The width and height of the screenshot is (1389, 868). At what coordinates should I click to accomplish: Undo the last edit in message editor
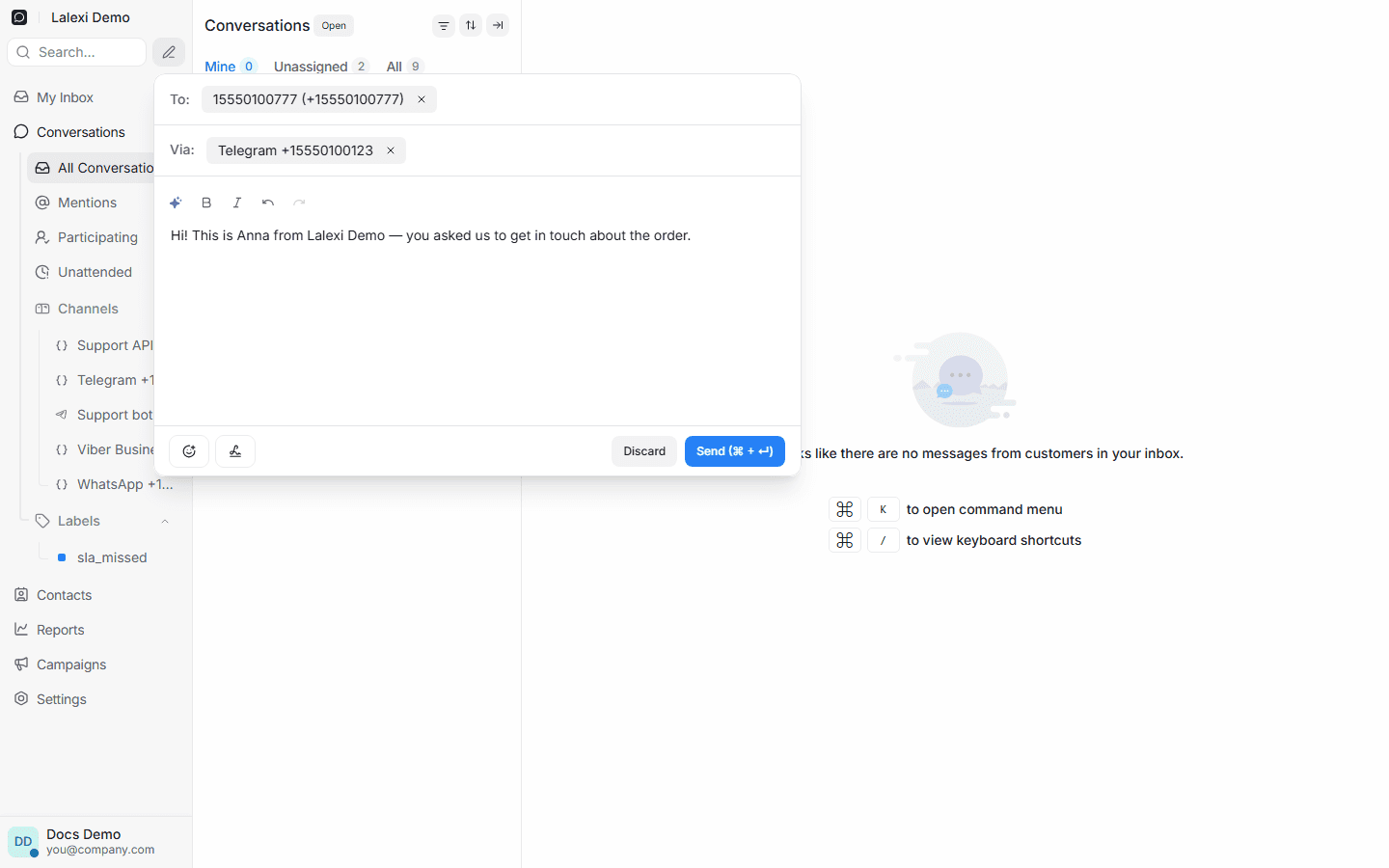coord(268,203)
